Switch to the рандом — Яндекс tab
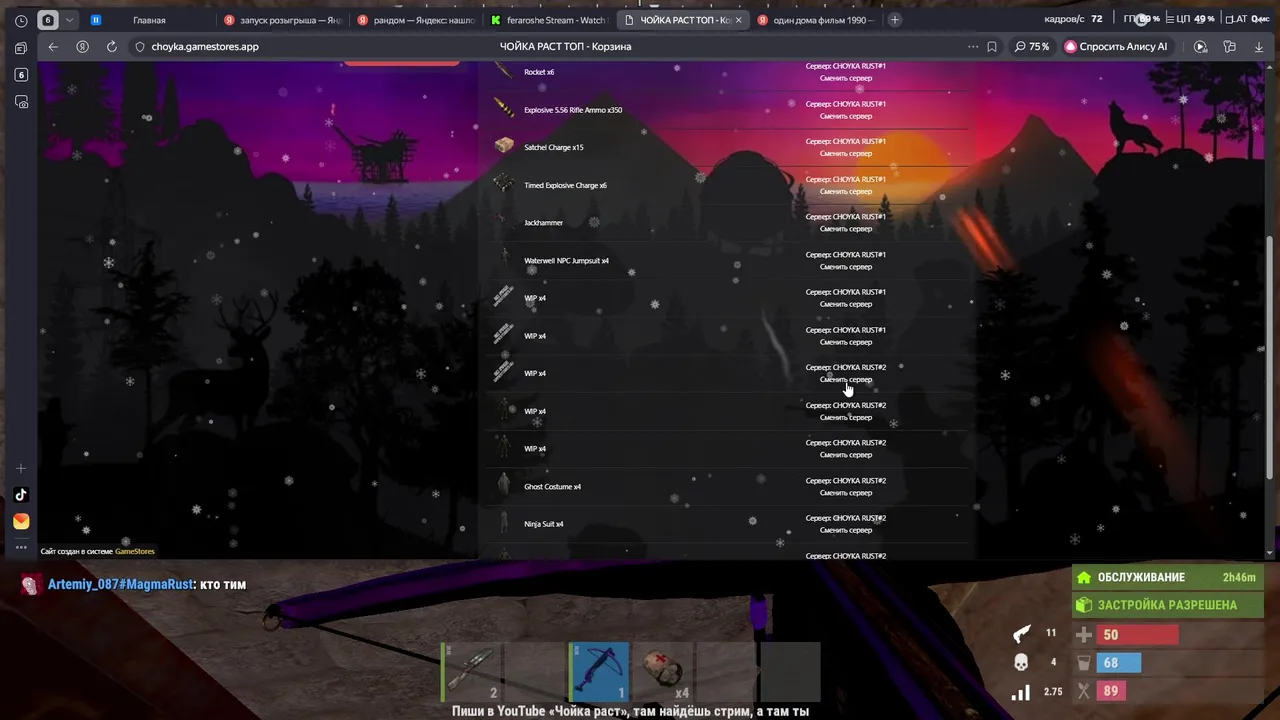This screenshot has height=720, width=1280. [x=416, y=20]
